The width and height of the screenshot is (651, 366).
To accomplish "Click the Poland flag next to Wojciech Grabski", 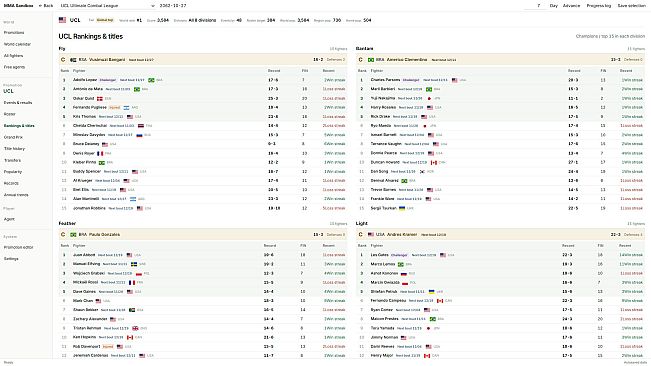I will click(x=139, y=273).
